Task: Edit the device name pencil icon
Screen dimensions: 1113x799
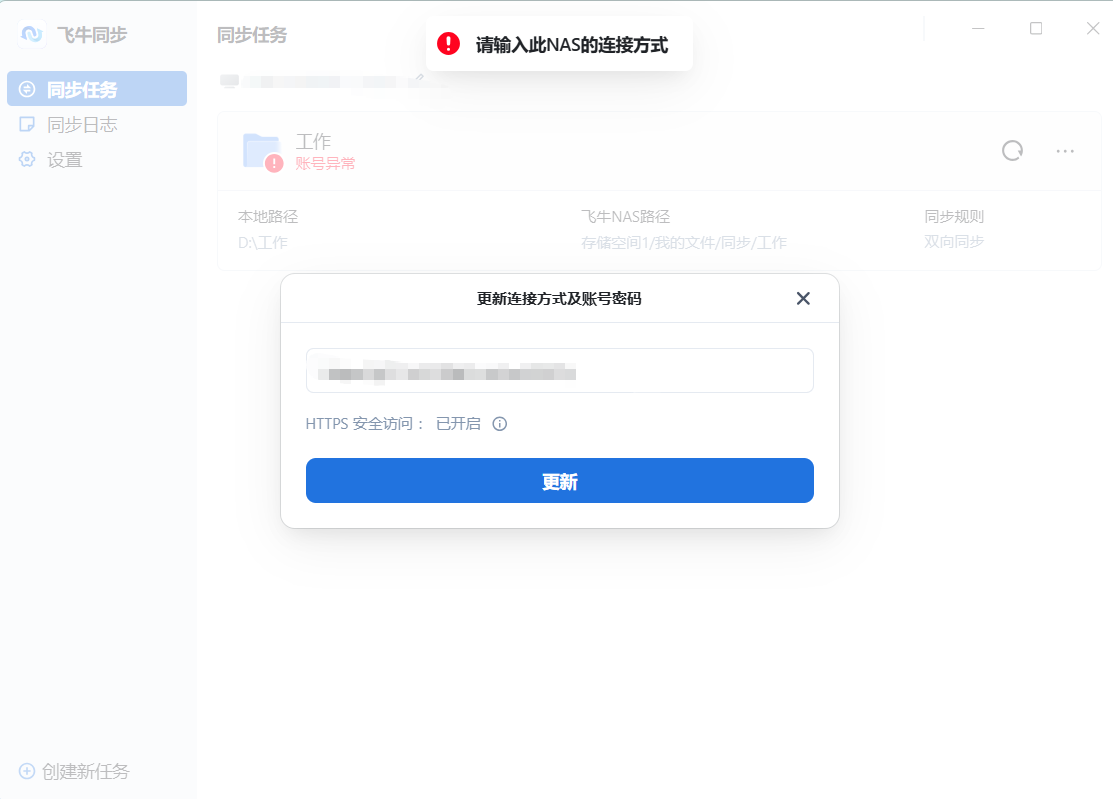Action: [x=420, y=77]
